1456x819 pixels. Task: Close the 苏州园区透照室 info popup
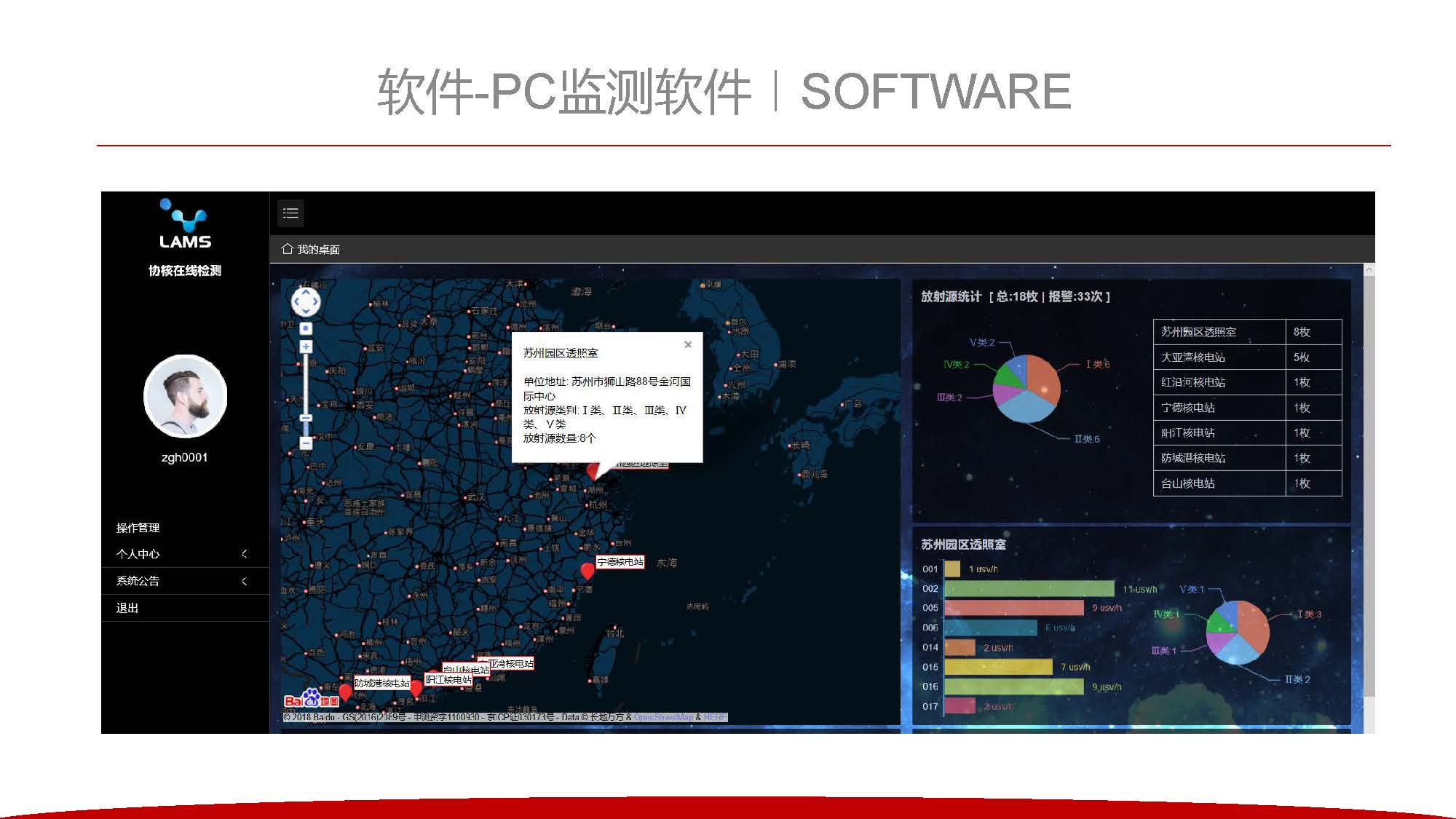pos(688,344)
